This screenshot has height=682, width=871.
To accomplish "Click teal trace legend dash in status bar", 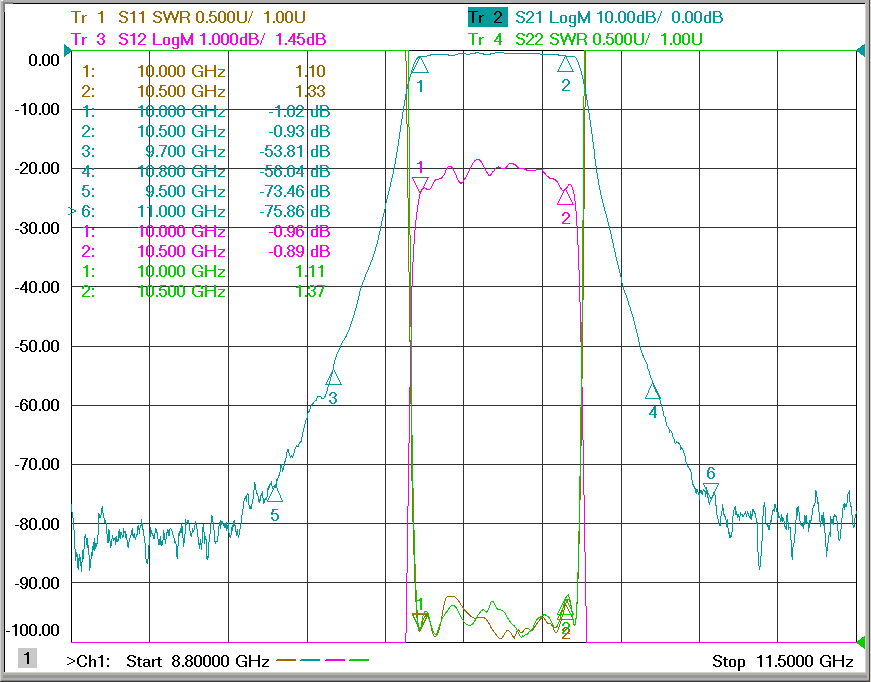I will [x=311, y=660].
